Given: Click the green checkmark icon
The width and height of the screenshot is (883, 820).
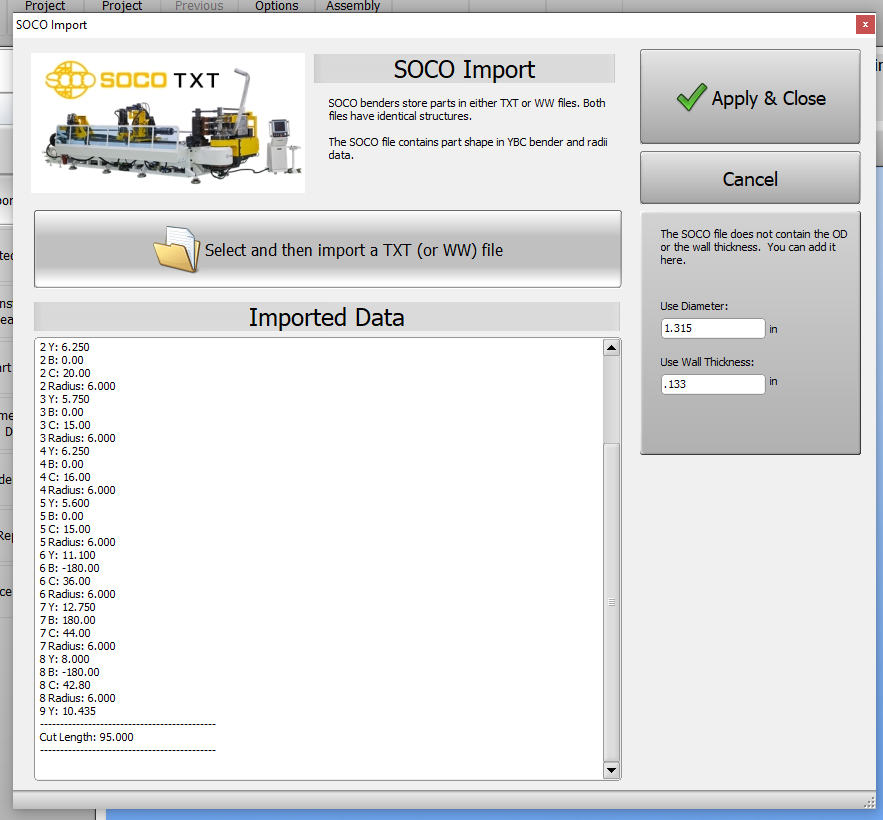Looking at the screenshot, I should [x=692, y=97].
